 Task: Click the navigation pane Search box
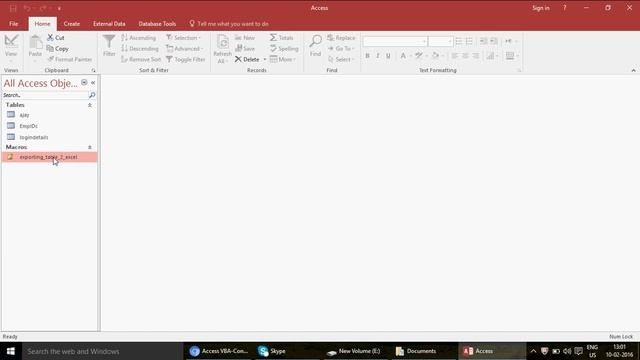click(45, 95)
